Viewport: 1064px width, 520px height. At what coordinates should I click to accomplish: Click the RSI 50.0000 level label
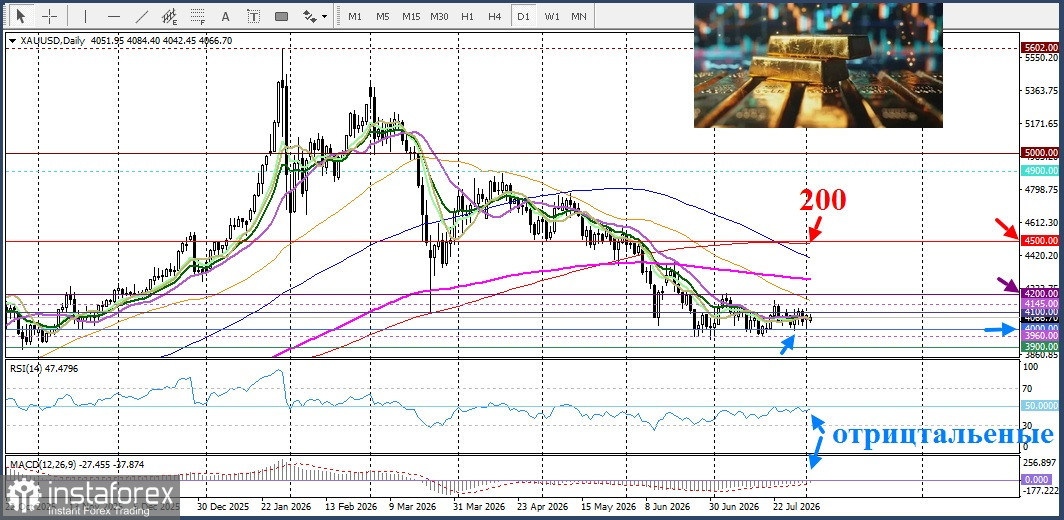1040,405
